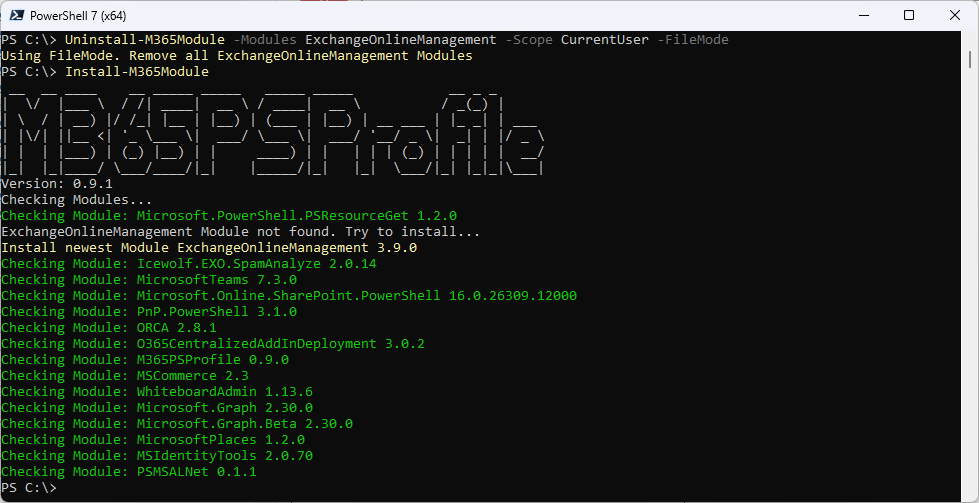This screenshot has width=979, height=503.
Task: Click the -FileMode parameter in the first command
Action: click(x=693, y=40)
